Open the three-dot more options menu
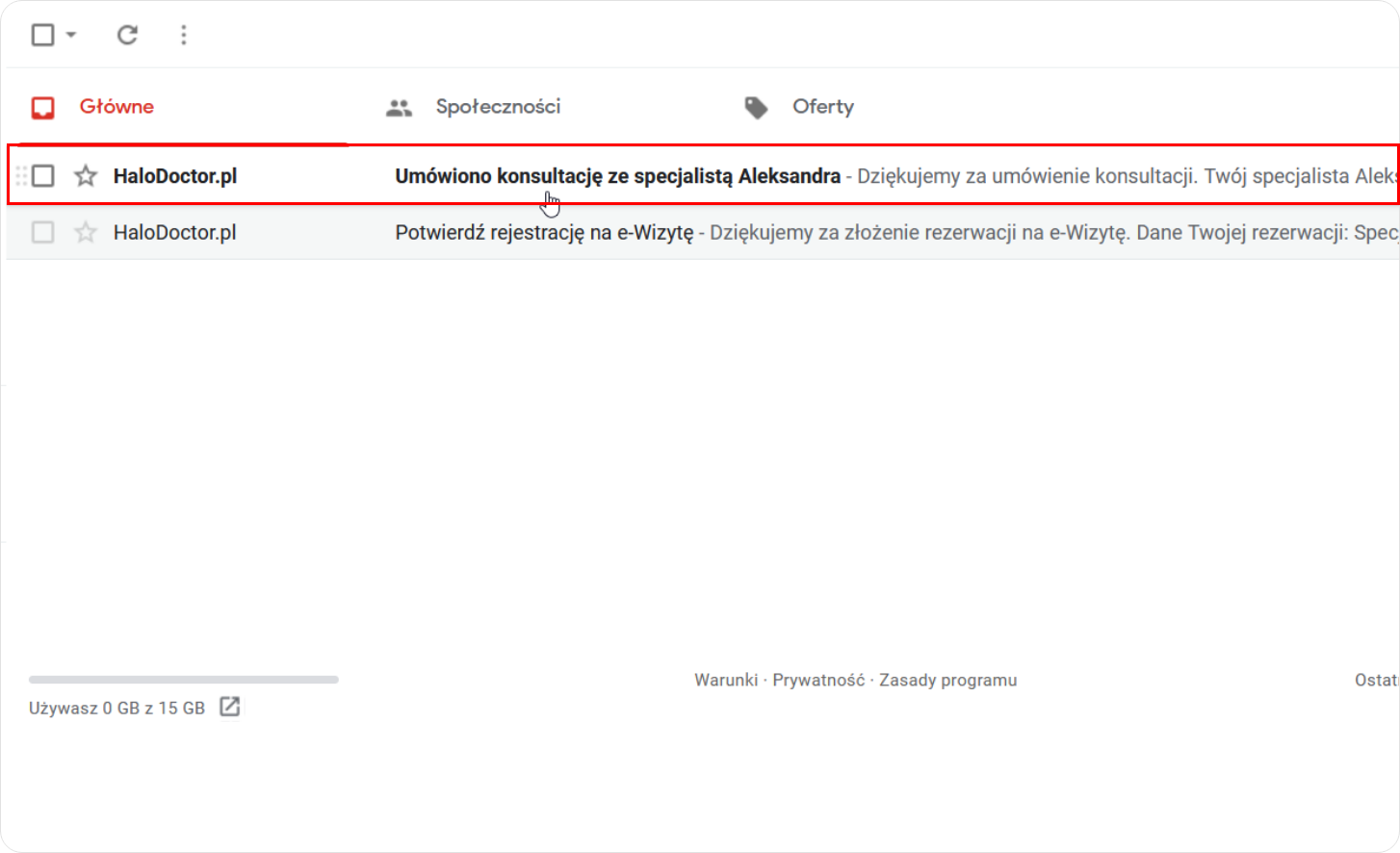The width and height of the screenshot is (1400, 853). coord(183,36)
